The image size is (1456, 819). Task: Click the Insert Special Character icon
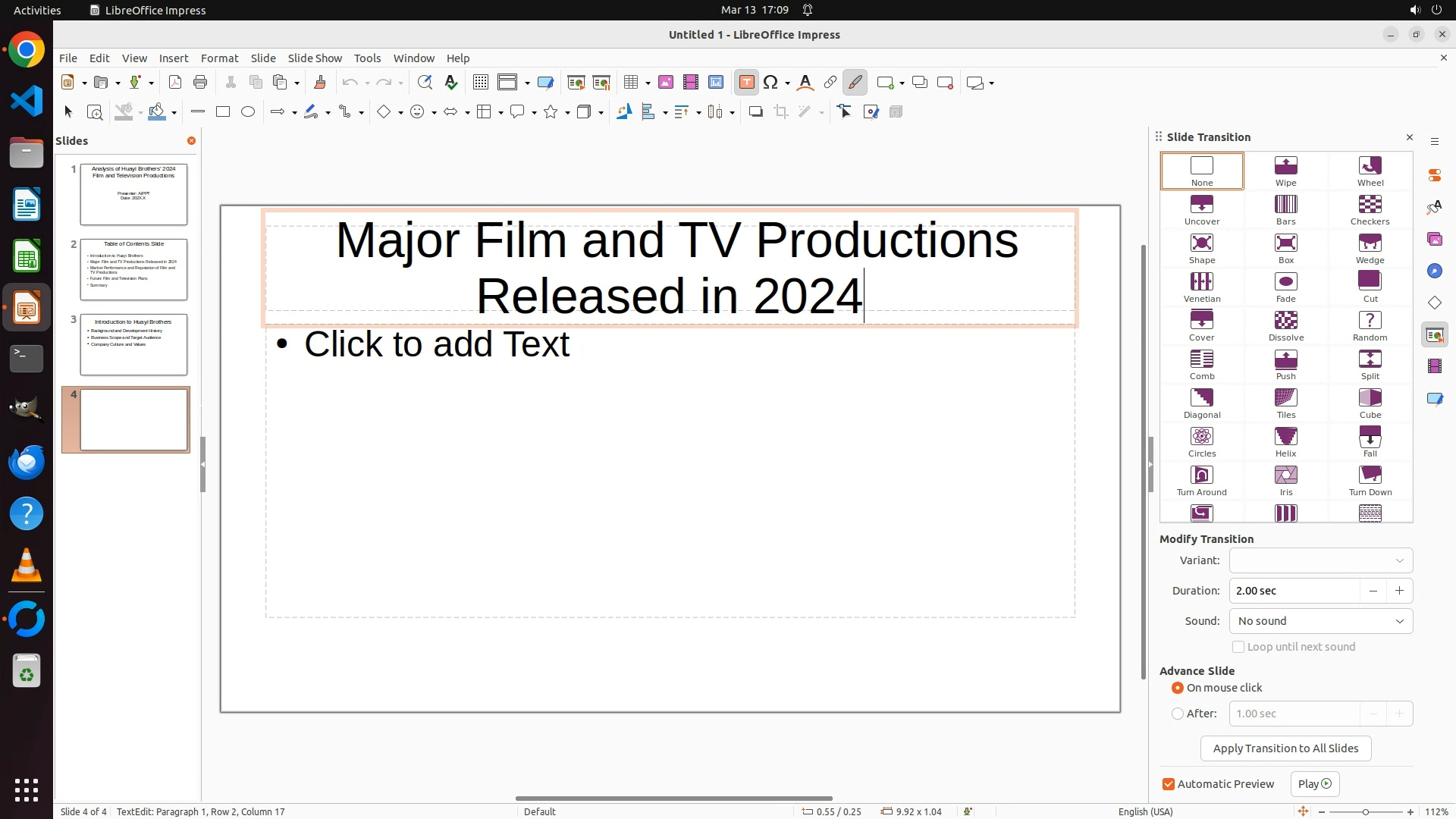(x=770, y=83)
